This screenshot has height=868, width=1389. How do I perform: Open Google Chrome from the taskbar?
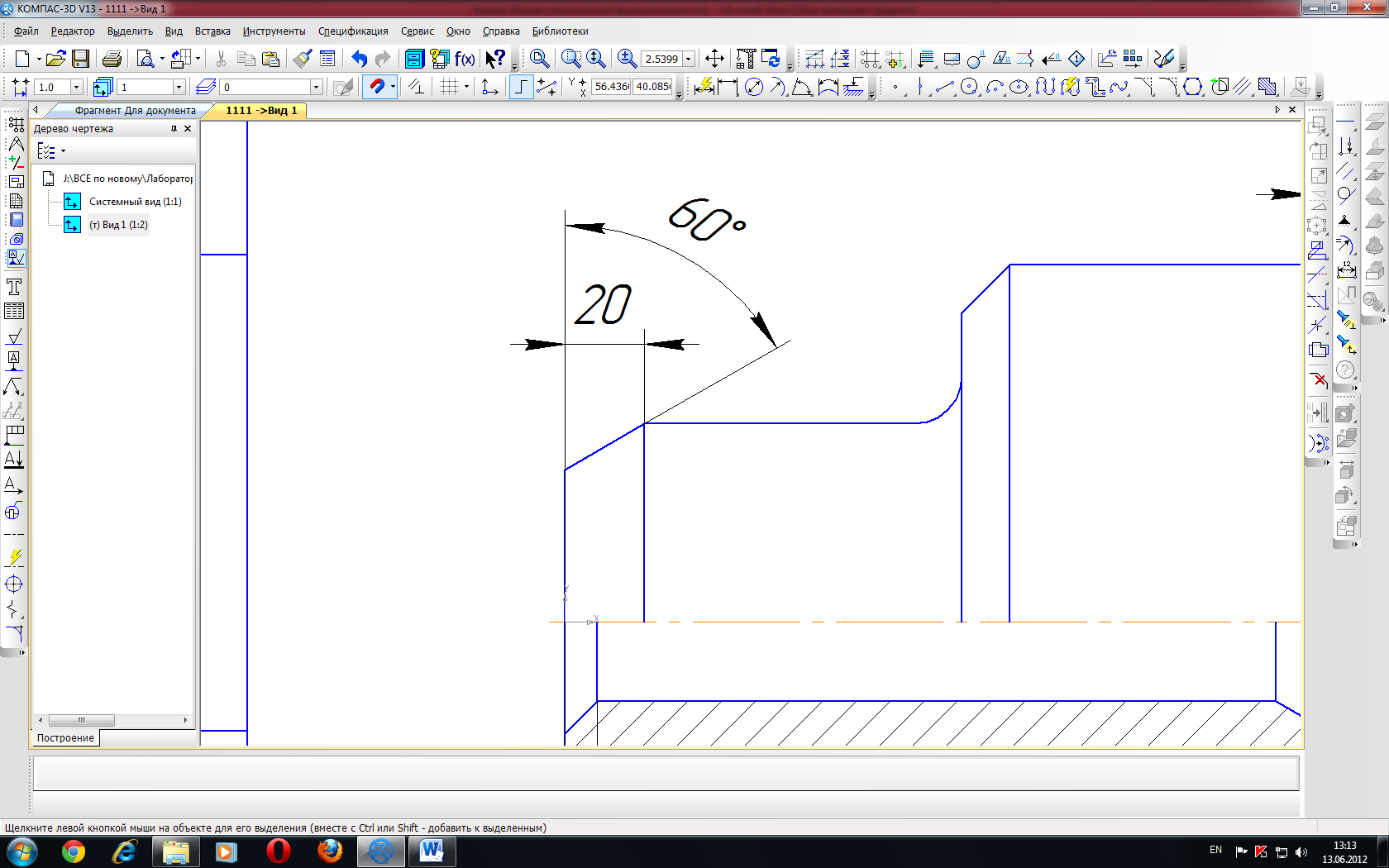[x=73, y=851]
